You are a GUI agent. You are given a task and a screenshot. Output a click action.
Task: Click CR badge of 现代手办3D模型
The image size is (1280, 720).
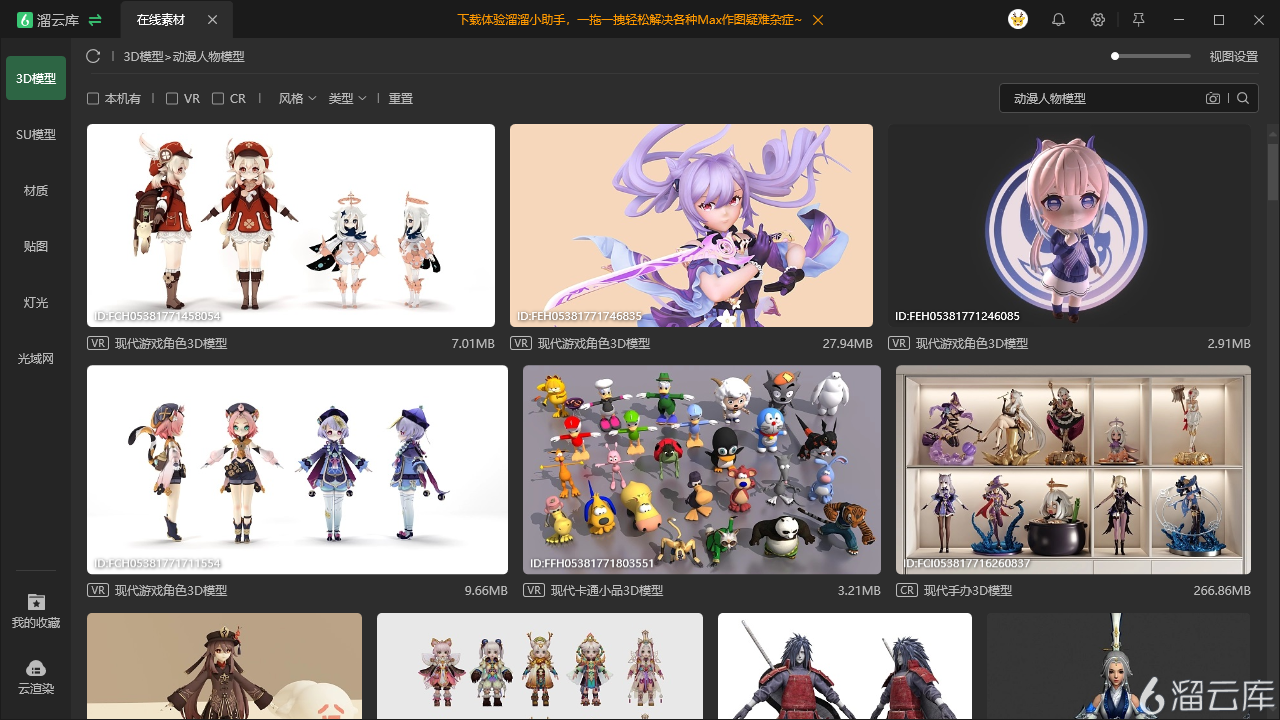pos(907,590)
